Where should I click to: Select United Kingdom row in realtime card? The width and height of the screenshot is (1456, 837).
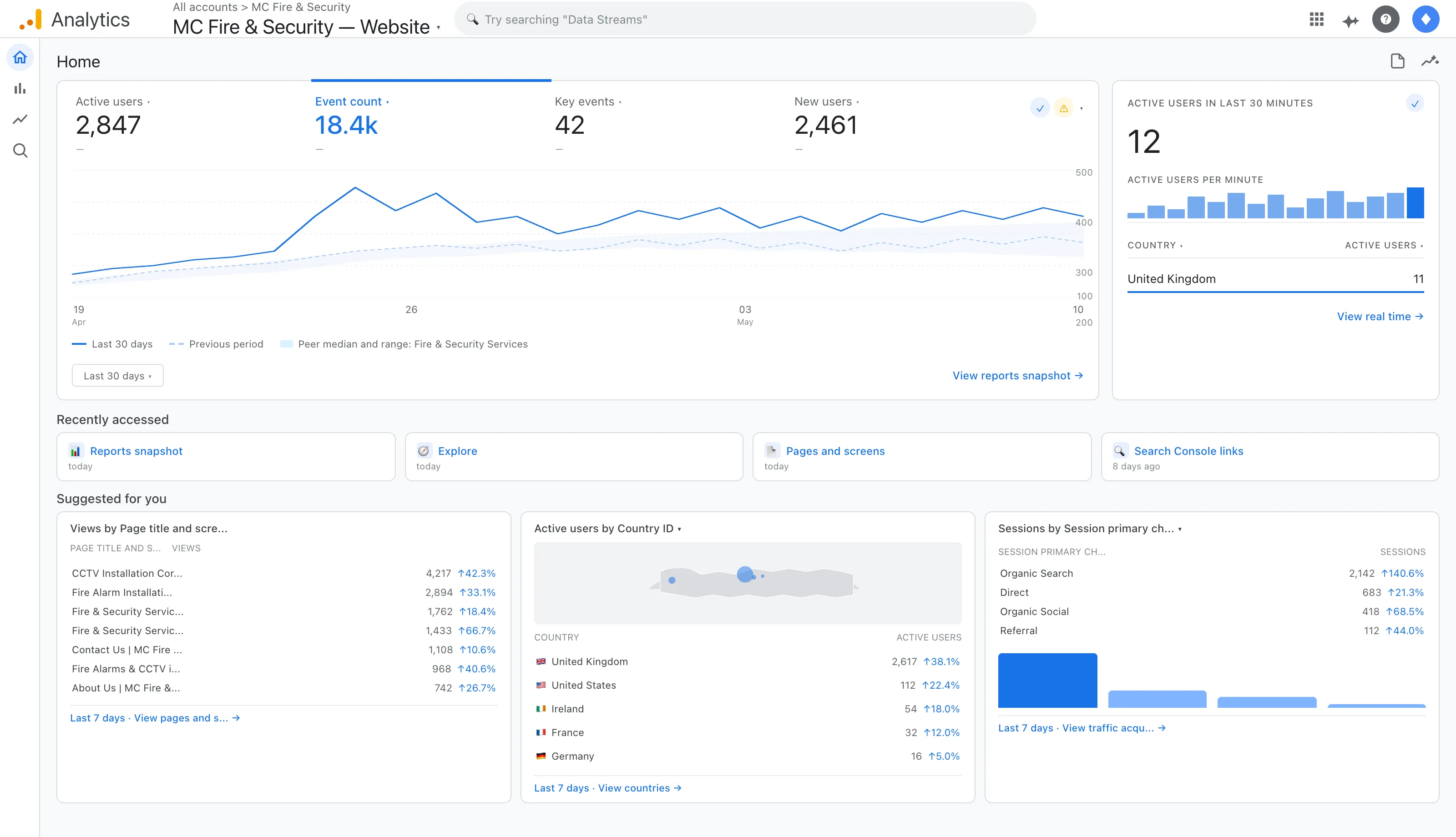point(1275,279)
